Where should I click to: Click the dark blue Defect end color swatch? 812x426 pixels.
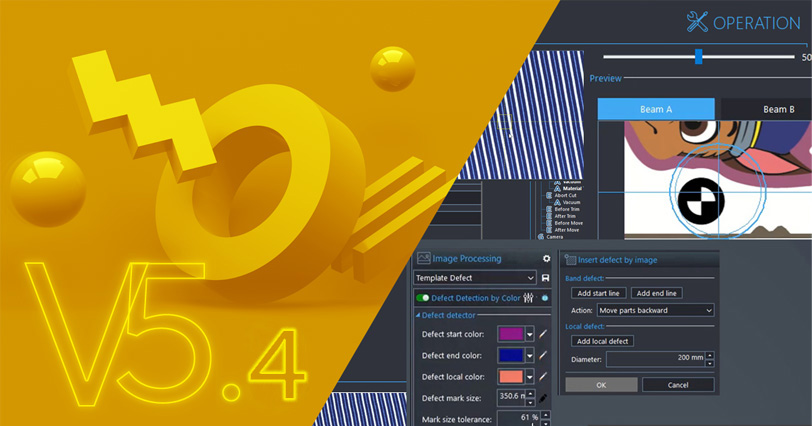click(511, 356)
